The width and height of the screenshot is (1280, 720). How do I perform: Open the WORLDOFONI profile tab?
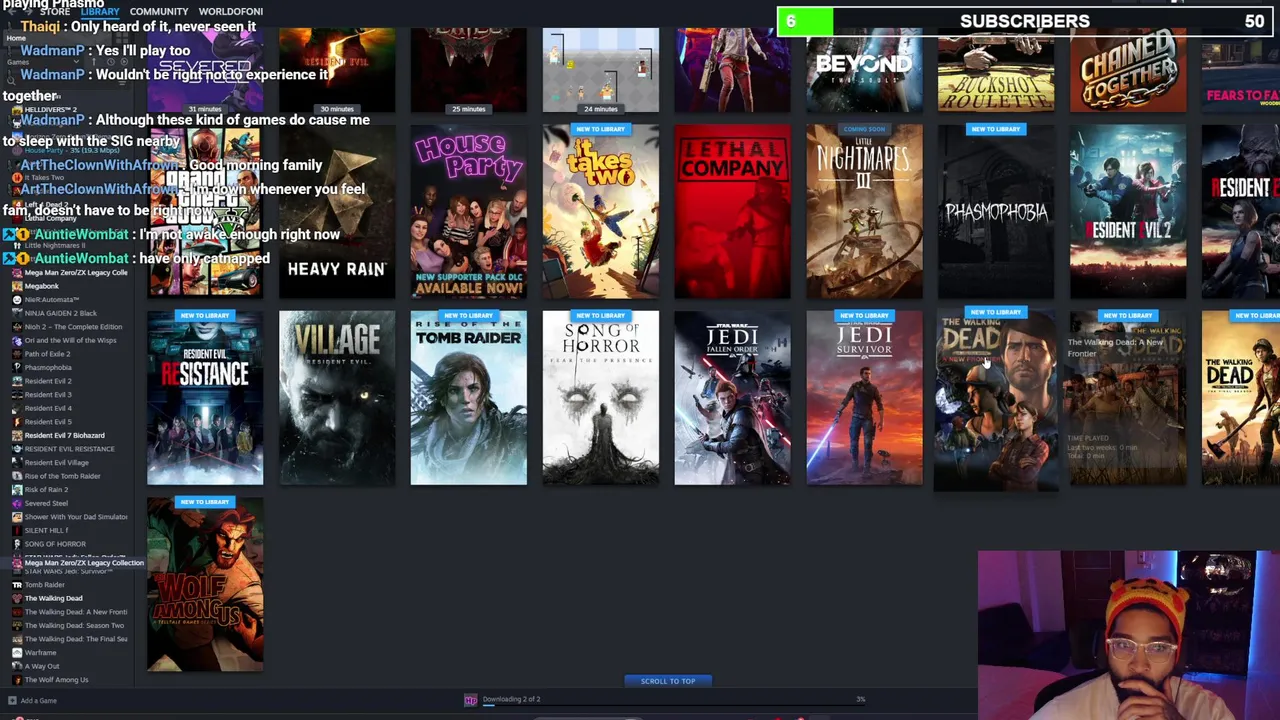coord(231,11)
